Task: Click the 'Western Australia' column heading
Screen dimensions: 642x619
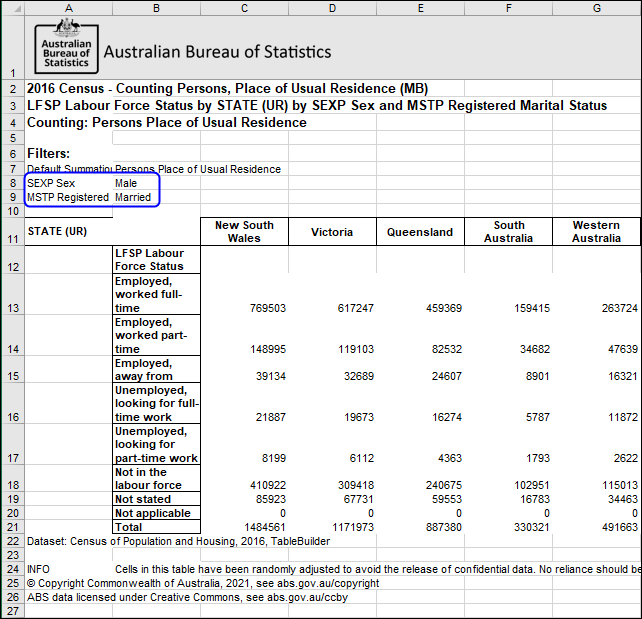Action: coord(597,232)
